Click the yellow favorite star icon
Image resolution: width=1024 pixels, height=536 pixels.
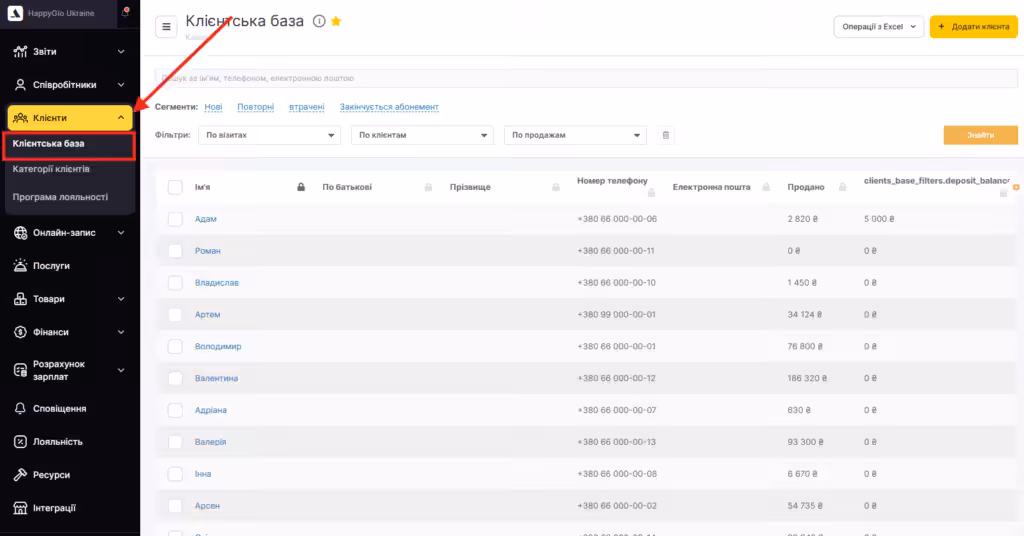pyautogui.click(x=336, y=21)
